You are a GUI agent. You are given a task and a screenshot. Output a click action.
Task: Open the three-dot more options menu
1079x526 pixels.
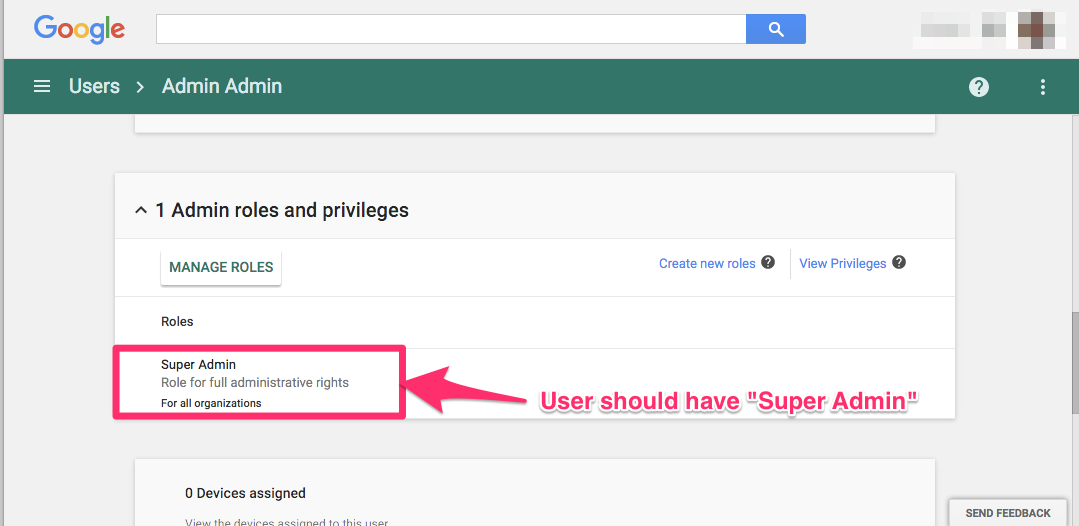1043,87
